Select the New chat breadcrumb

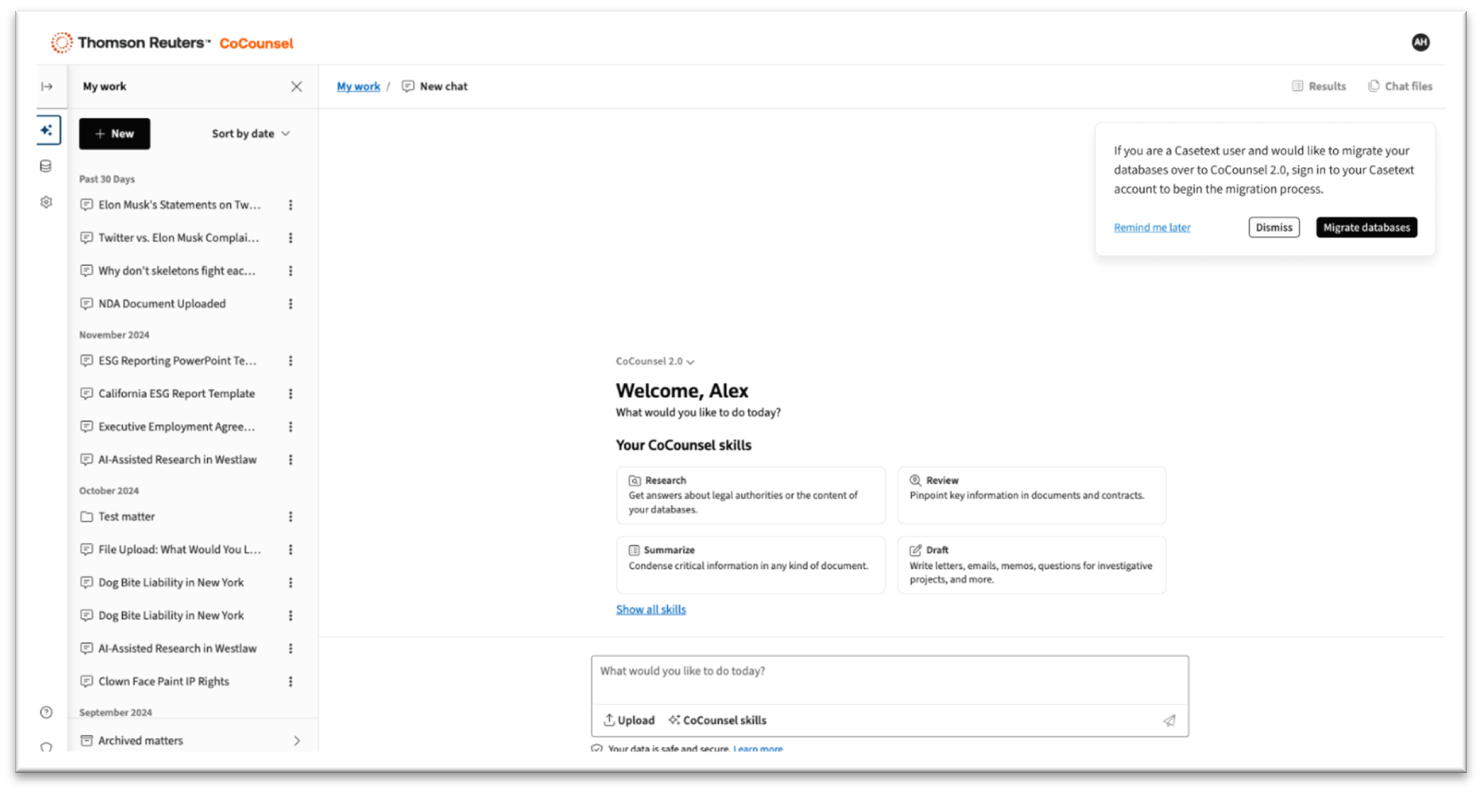point(435,86)
